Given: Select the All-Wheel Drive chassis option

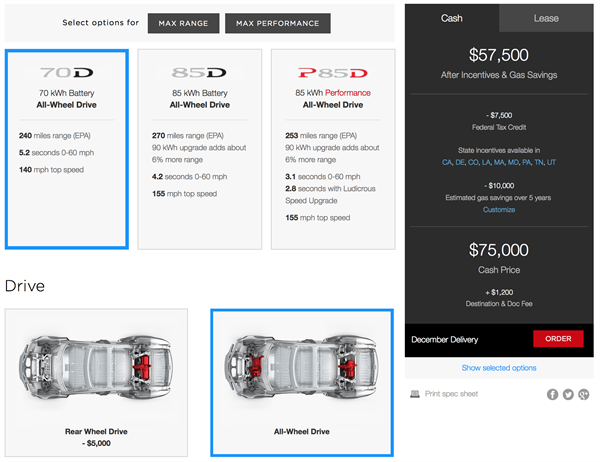Looking at the screenshot, I should (x=302, y=383).
